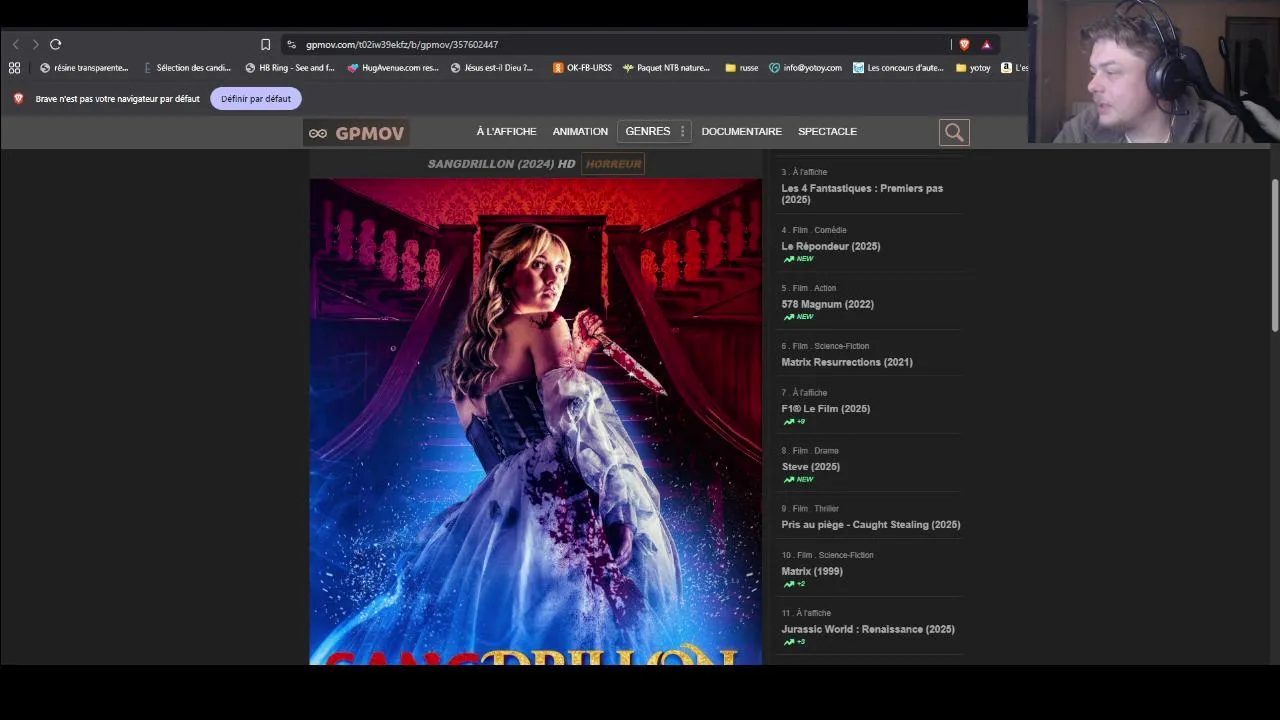Open the SPECTACLE menu
This screenshot has width=1280, height=720.
[827, 131]
